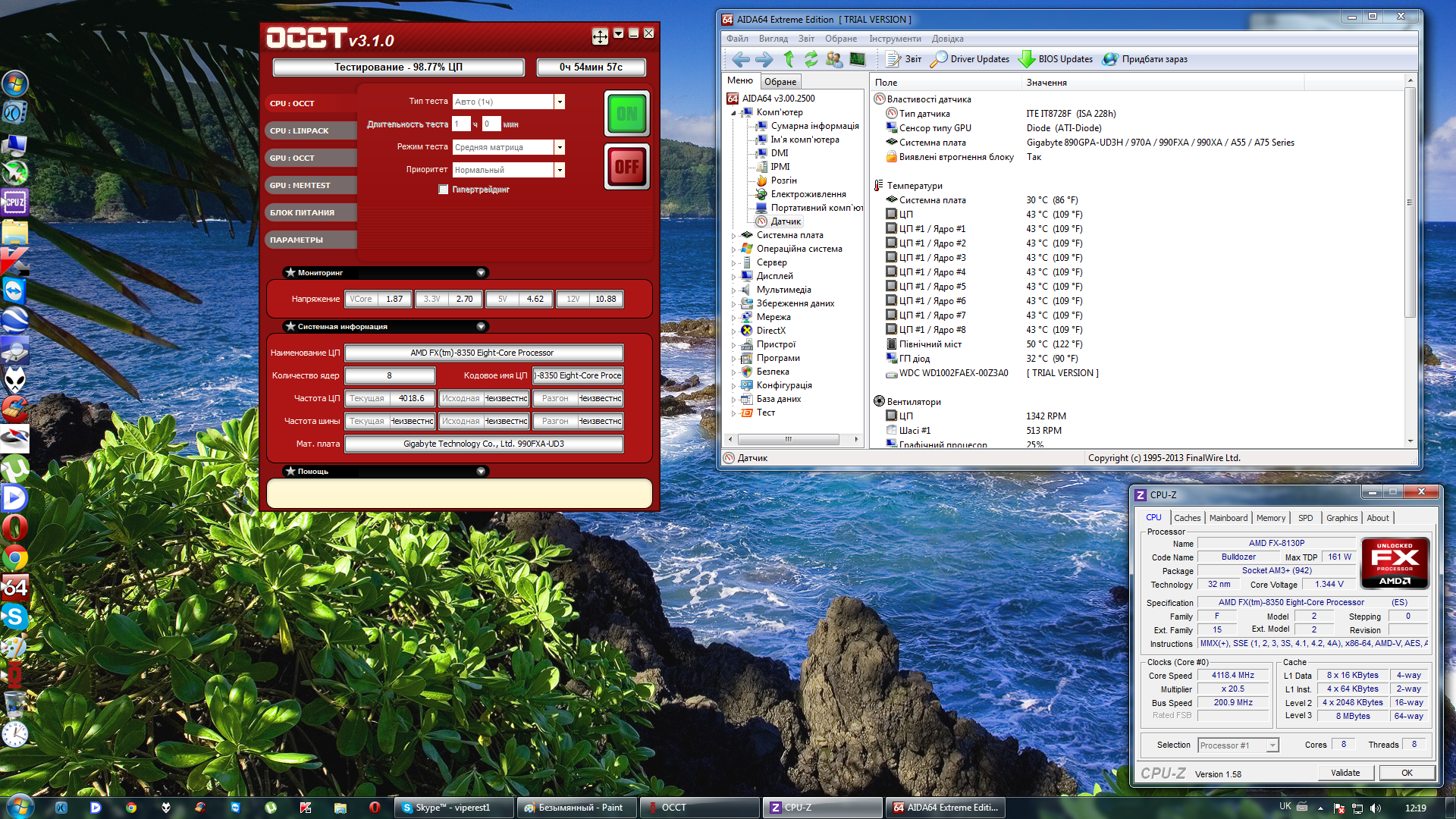The width and height of the screenshot is (1456, 819).
Task: Click the AIDA64 monitor graph toolbar icon
Action: point(858,59)
